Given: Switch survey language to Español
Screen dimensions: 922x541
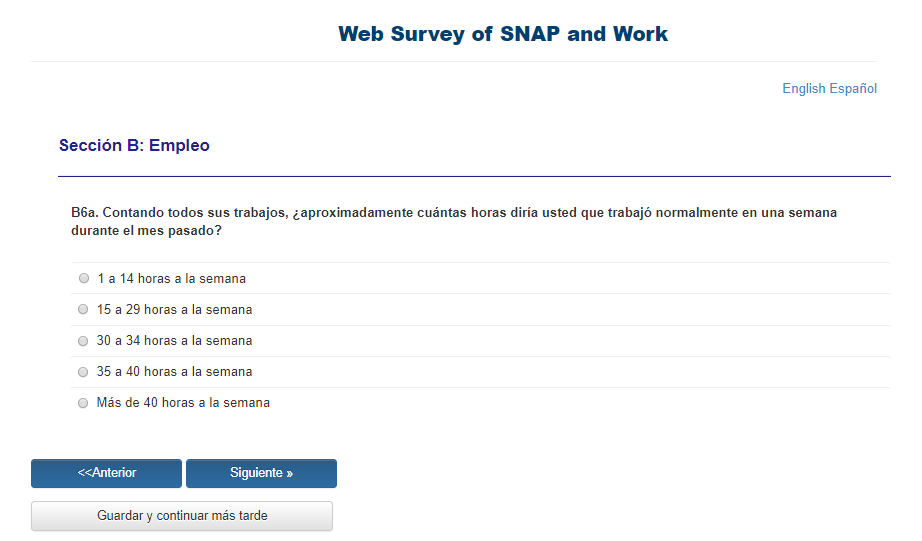Looking at the screenshot, I should click(x=853, y=89).
